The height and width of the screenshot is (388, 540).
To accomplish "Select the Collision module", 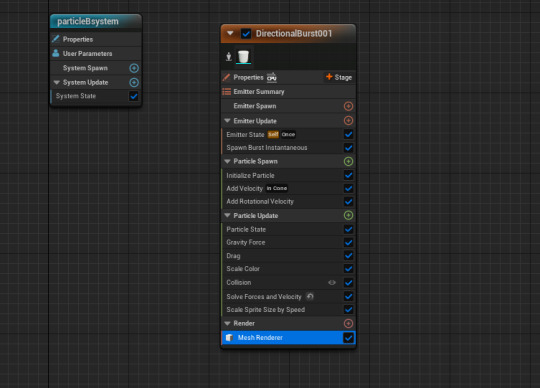I will click(x=288, y=282).
